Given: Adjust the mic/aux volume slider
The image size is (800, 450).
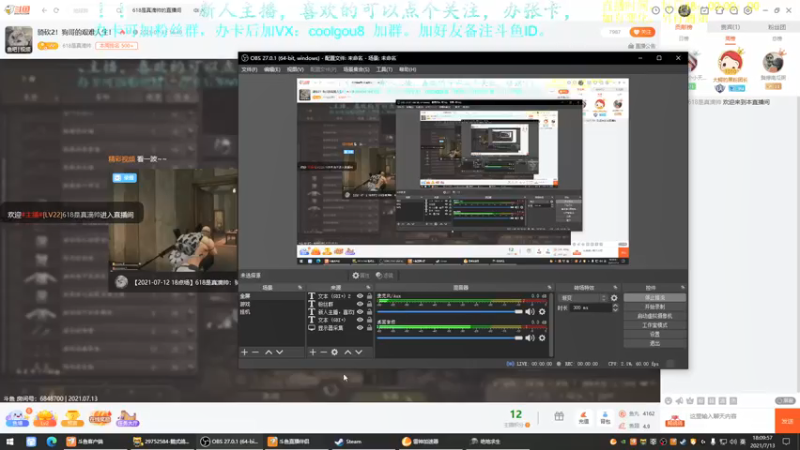Looking at the screenshot, I should (x=450, y=312).
